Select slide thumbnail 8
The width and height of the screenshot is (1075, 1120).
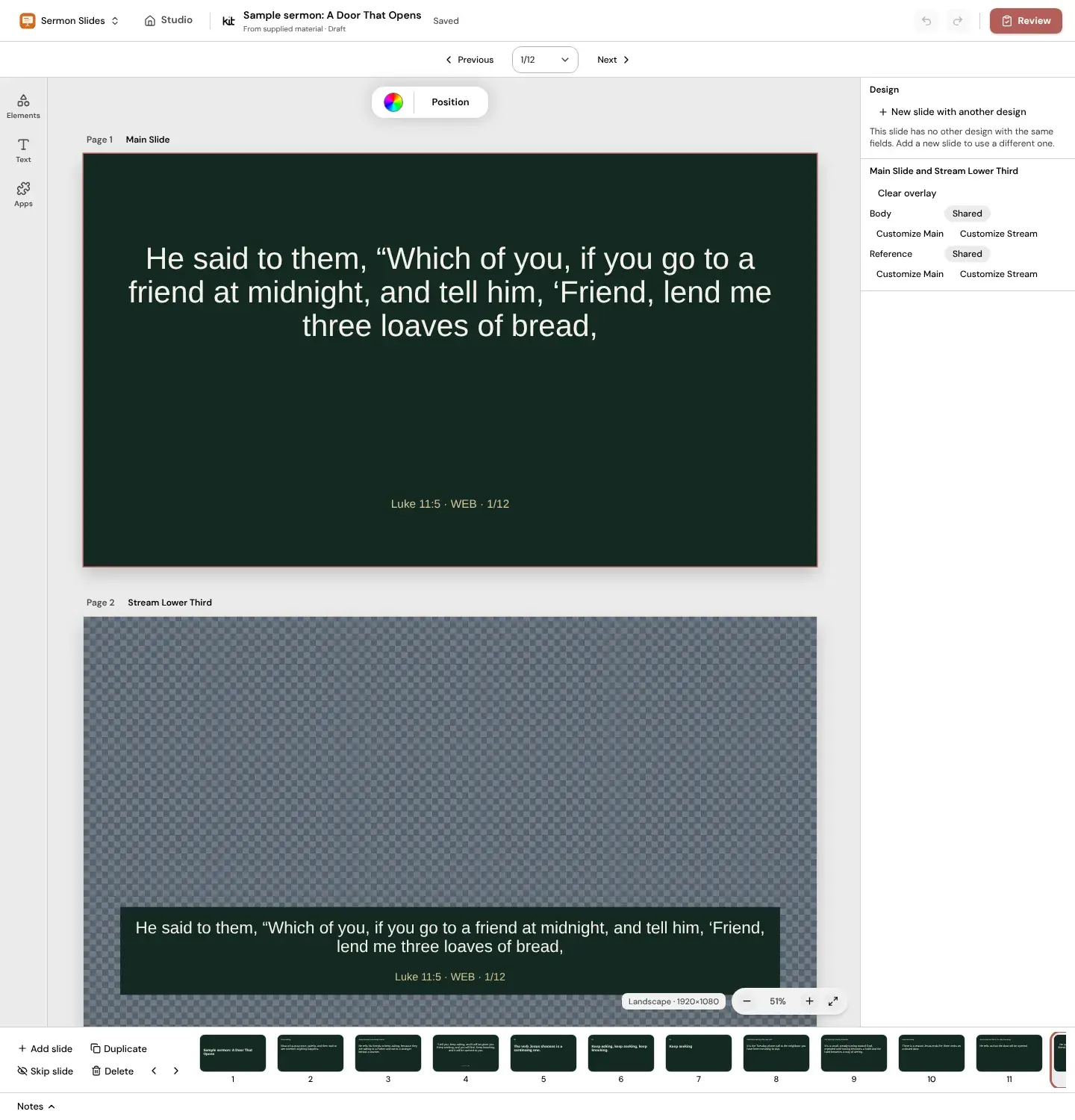[x=776, y=1054]
